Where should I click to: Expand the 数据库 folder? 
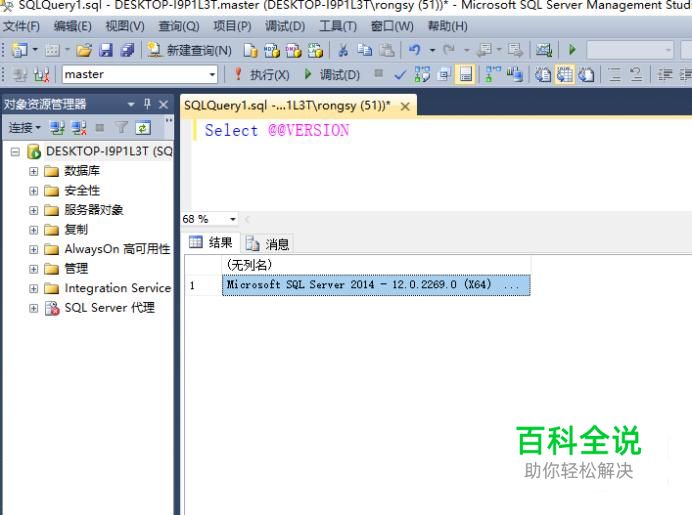point(34,171)
